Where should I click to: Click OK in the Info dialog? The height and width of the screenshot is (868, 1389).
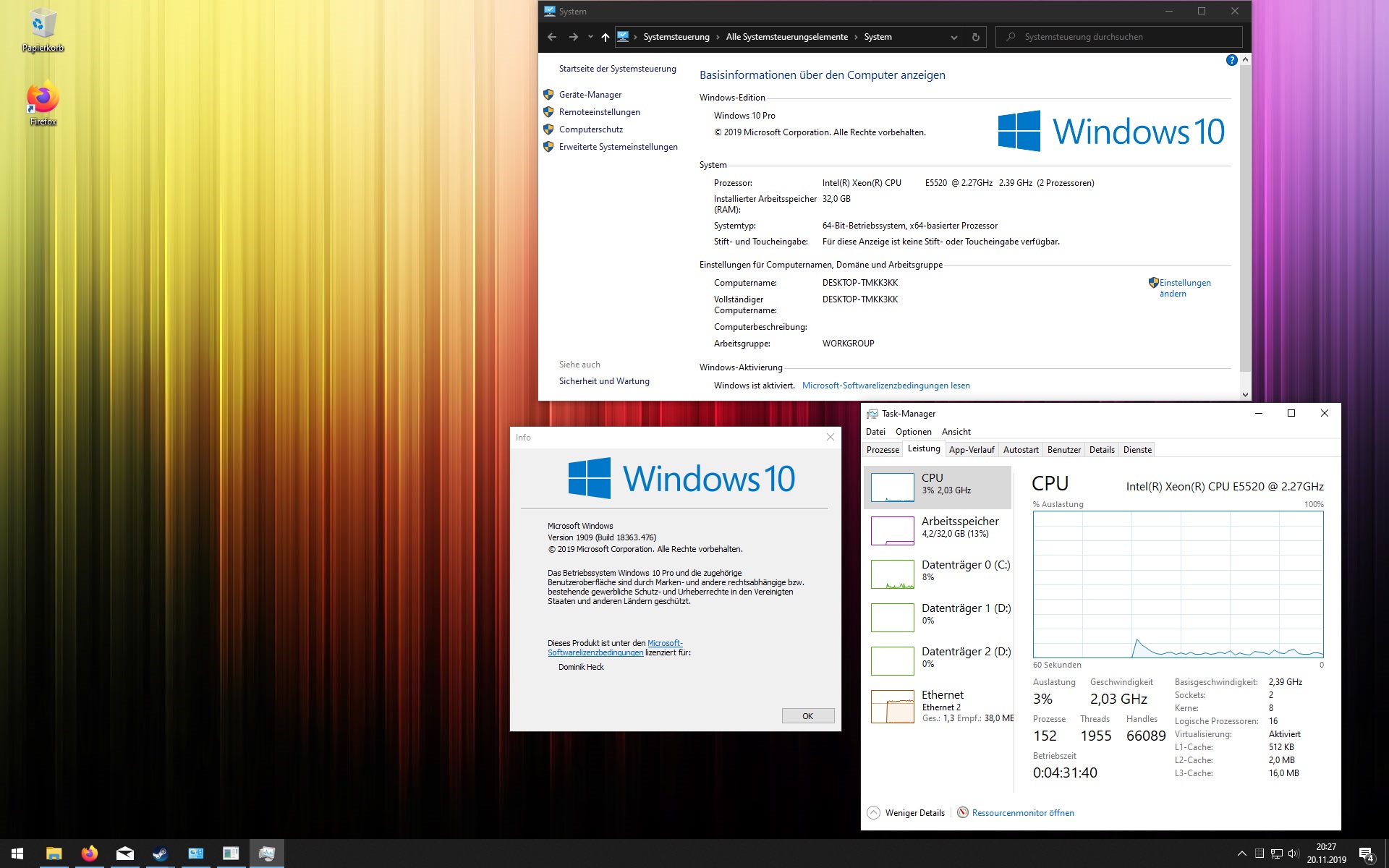807,716
